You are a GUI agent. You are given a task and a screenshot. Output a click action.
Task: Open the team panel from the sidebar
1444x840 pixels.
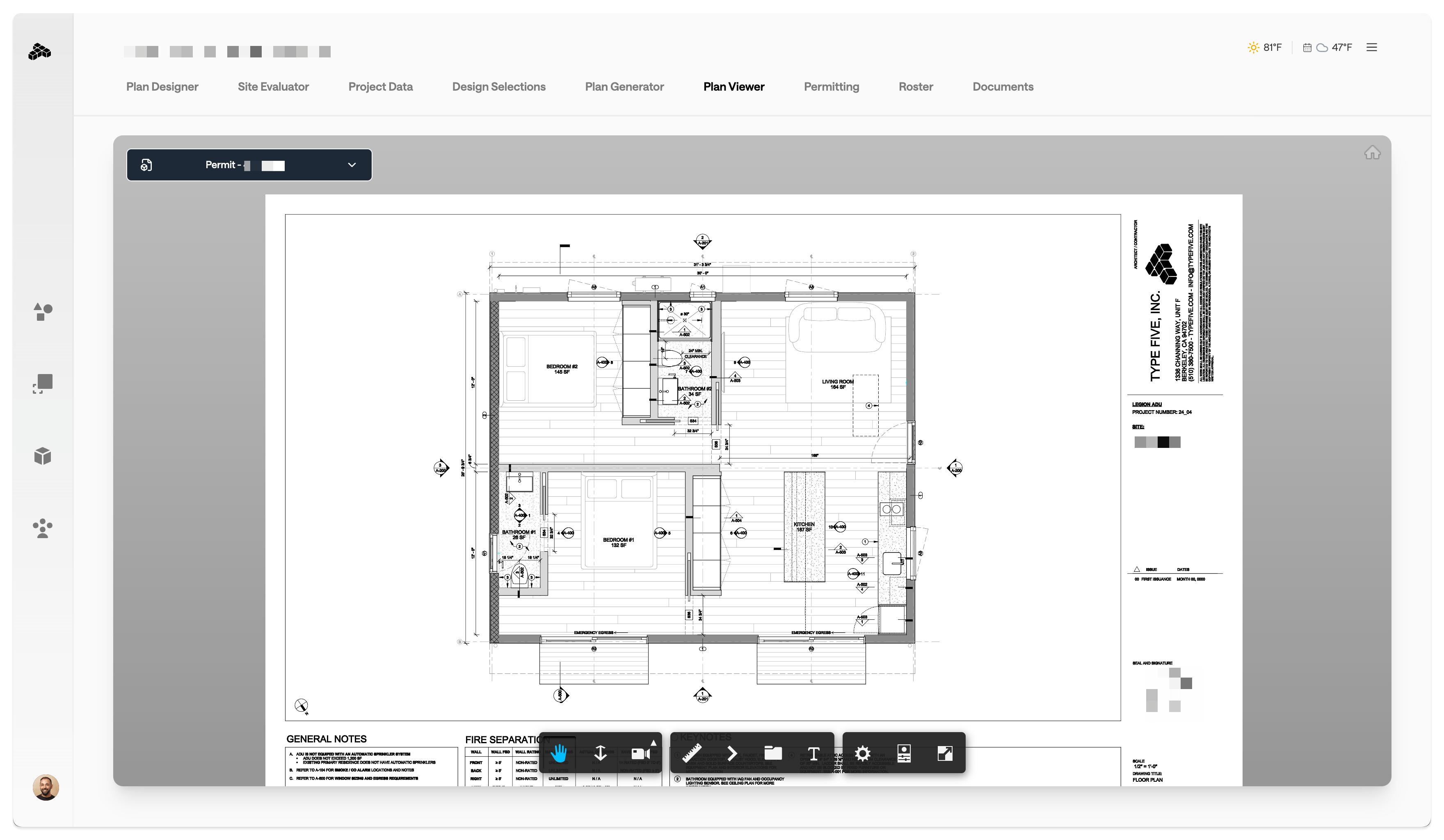click(43, 528)
